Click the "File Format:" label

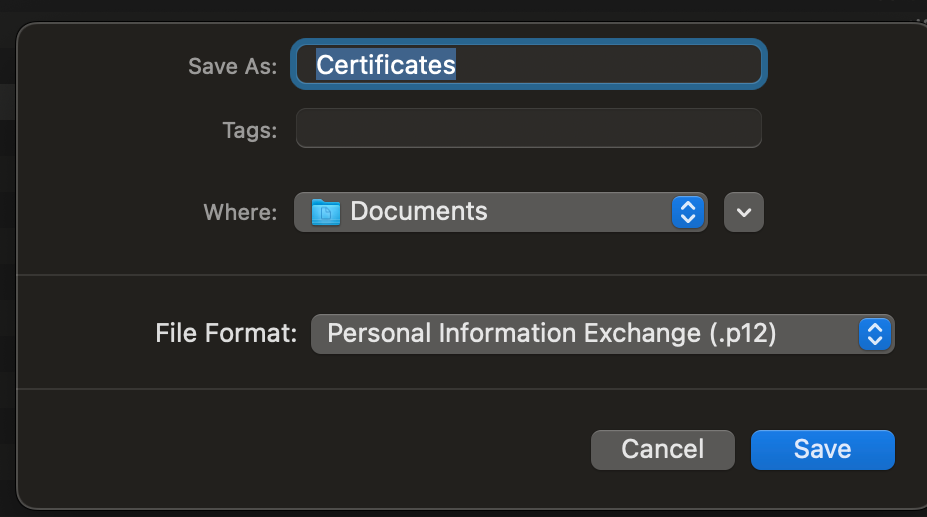pos(226,333)
